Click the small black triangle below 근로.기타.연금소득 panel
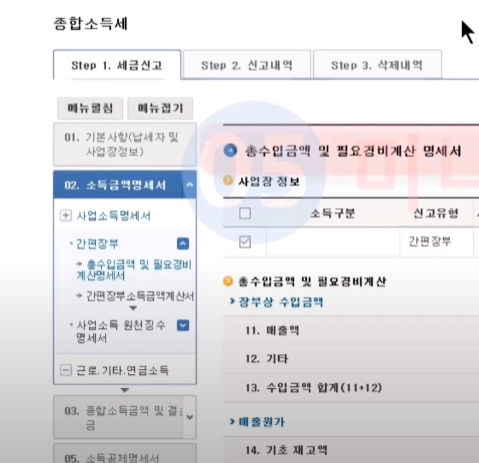 [x=125, y=390]
